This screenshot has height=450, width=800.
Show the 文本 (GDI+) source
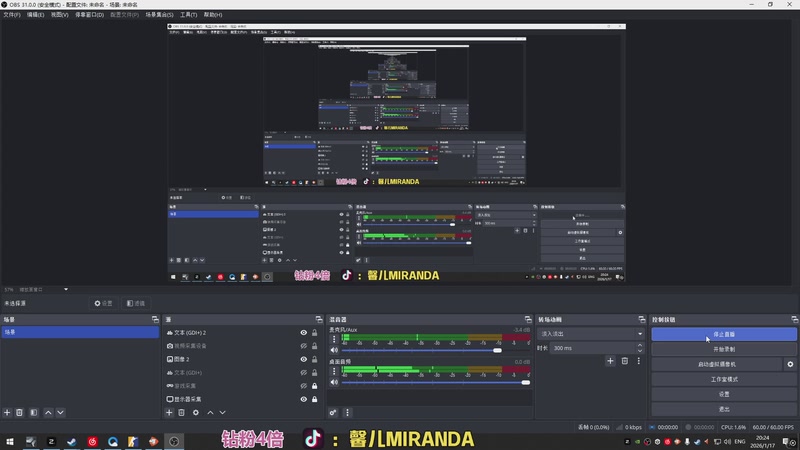pyautogui.click(x=304, y=372)
